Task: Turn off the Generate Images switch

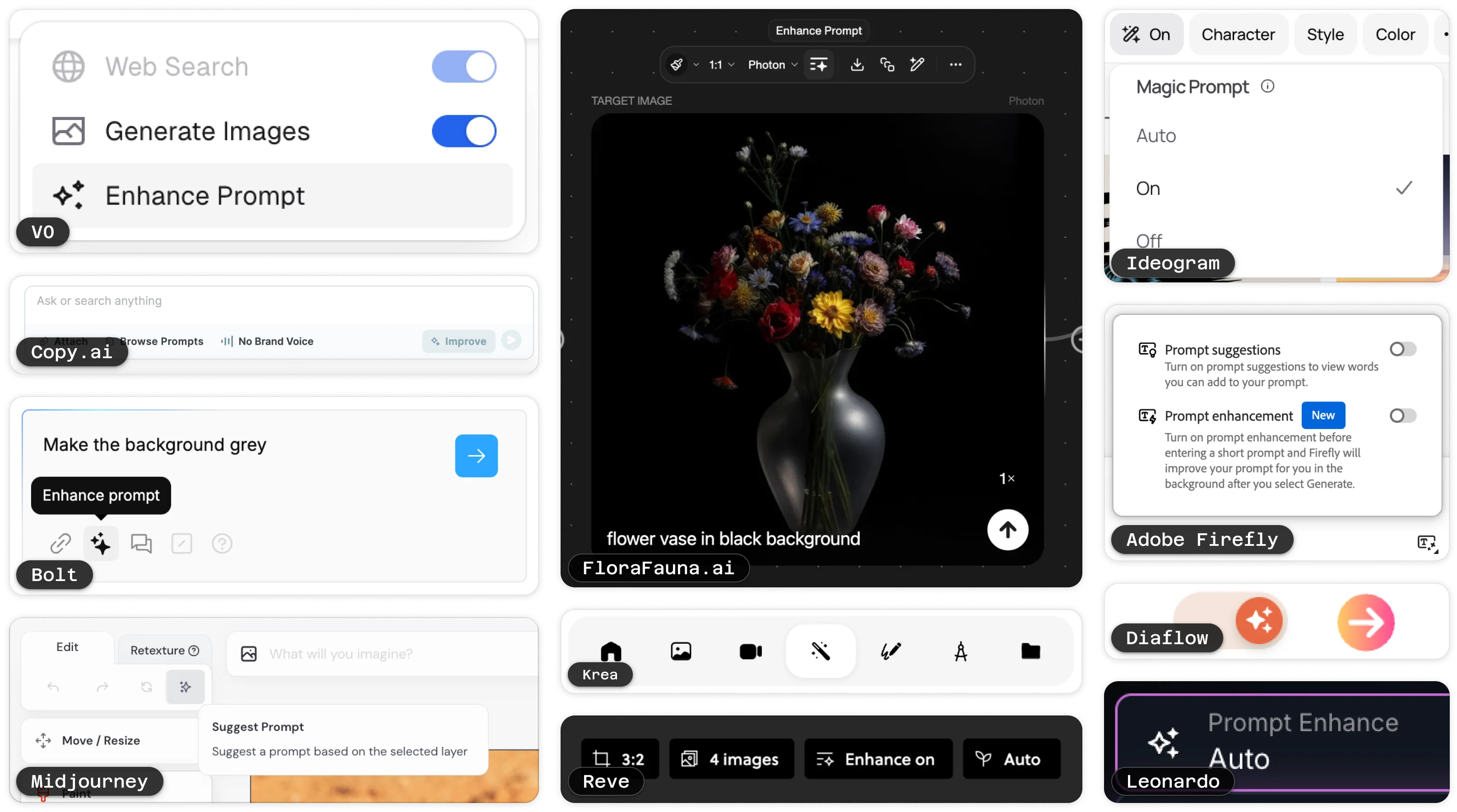Action: pos(464,131)
